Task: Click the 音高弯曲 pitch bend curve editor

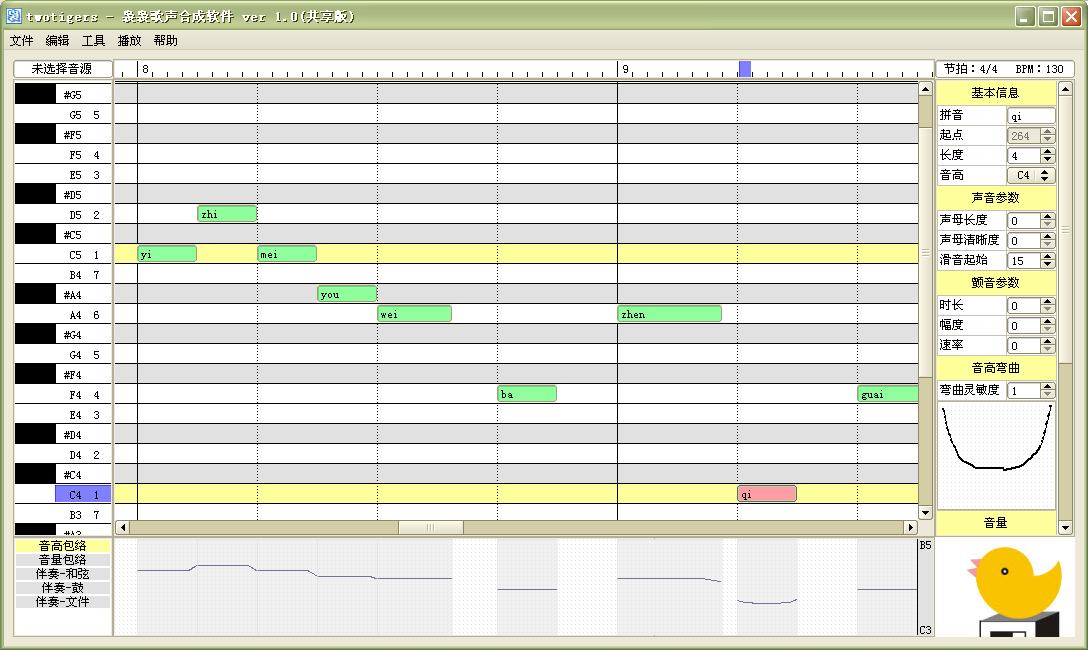Action: click(x=996, y=455)
